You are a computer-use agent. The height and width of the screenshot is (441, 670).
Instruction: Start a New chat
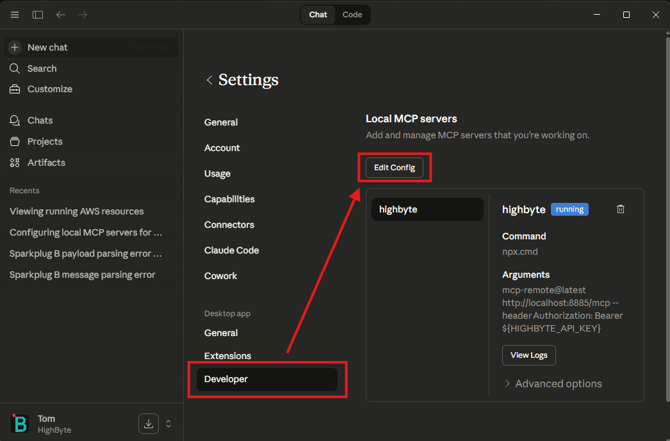47,47
